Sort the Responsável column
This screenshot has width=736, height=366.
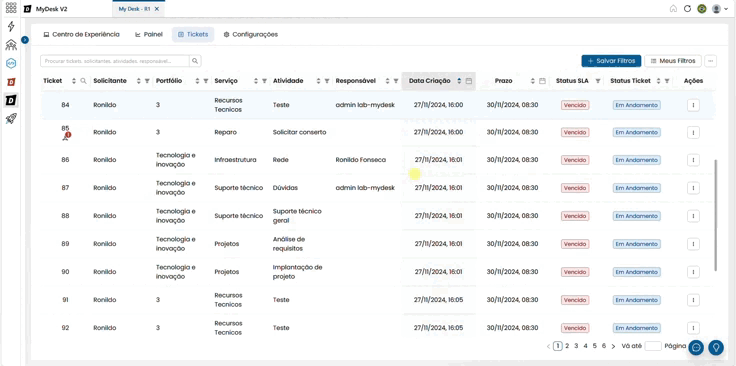(x=388, y=81)
